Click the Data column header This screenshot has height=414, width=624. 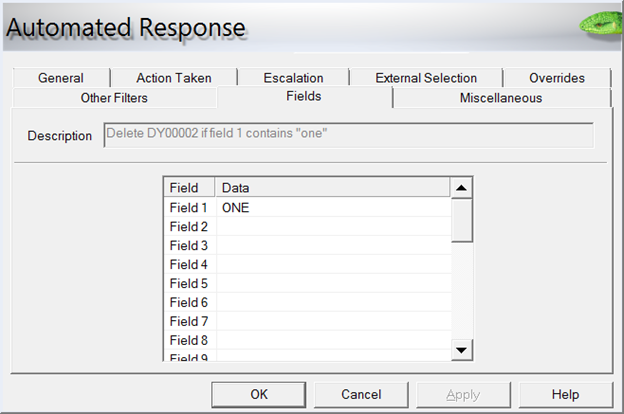click(x=333, y=188)
